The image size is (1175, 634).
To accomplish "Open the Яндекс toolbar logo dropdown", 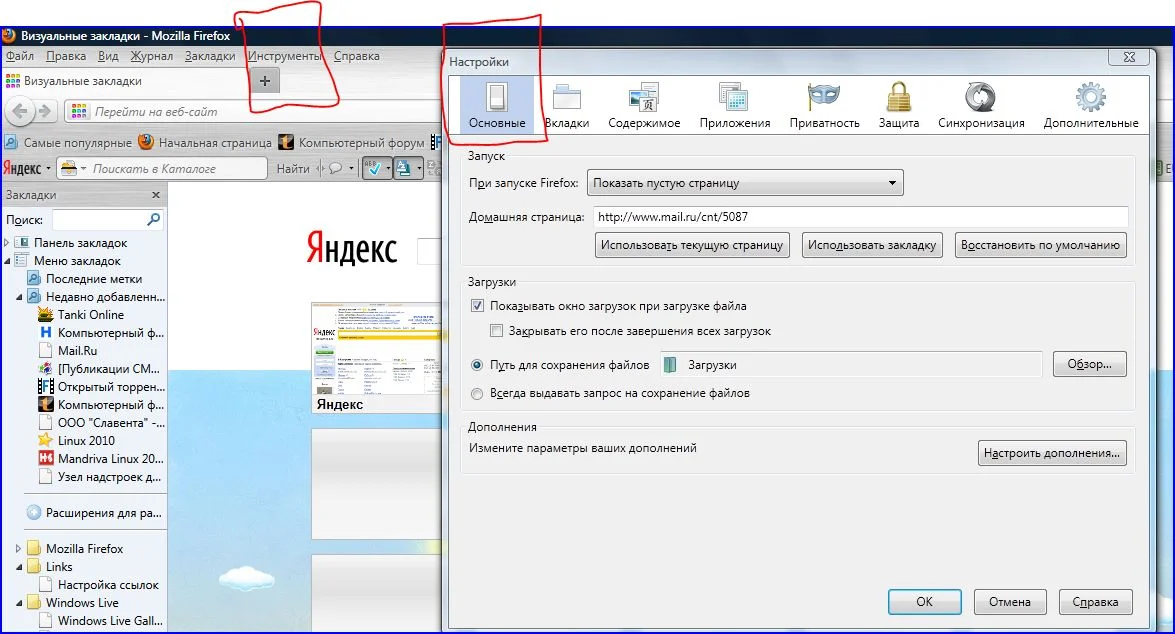I will pyautogui.click(x=27, y=169).
